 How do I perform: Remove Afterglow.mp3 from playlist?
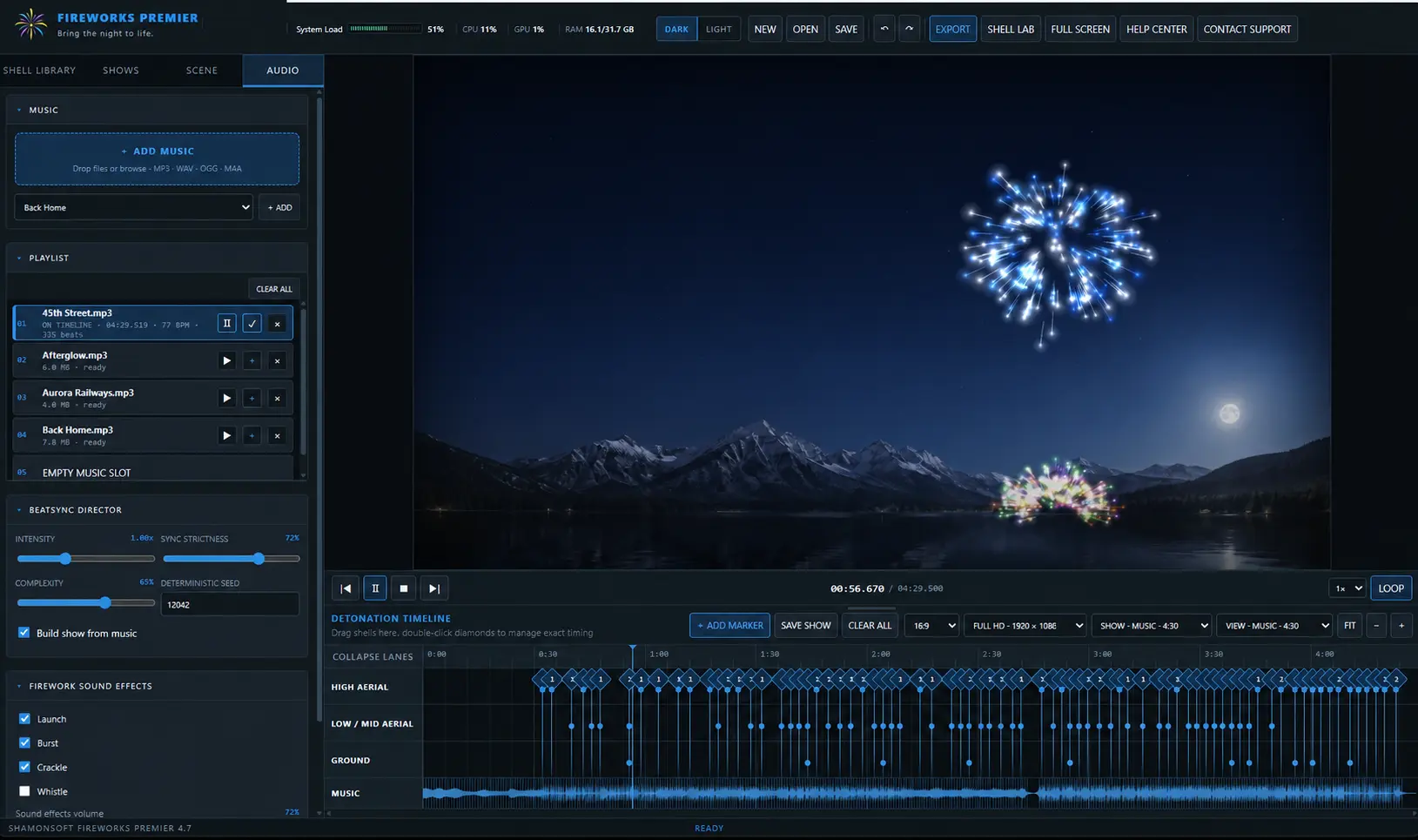(277, 360)
